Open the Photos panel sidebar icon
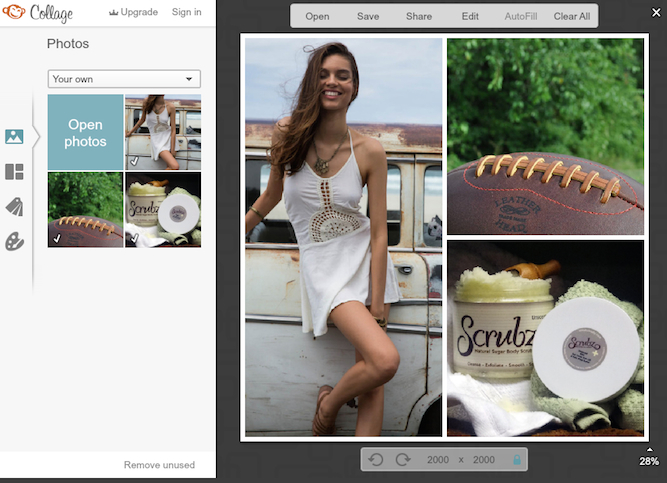The height and width of the screenshot is (483, 667). (14, 137)
